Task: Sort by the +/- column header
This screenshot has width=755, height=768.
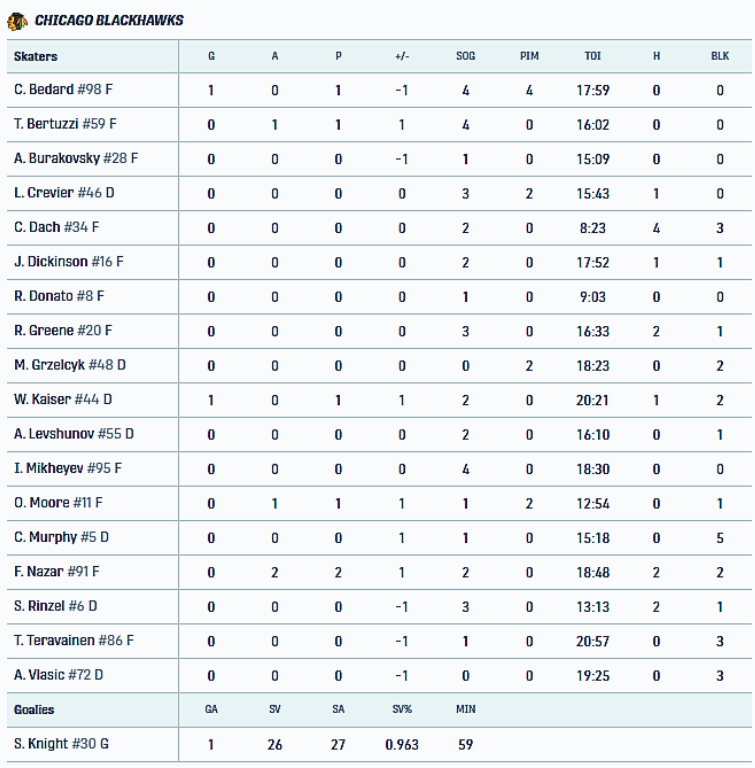Action: click(x=402, y=56)
